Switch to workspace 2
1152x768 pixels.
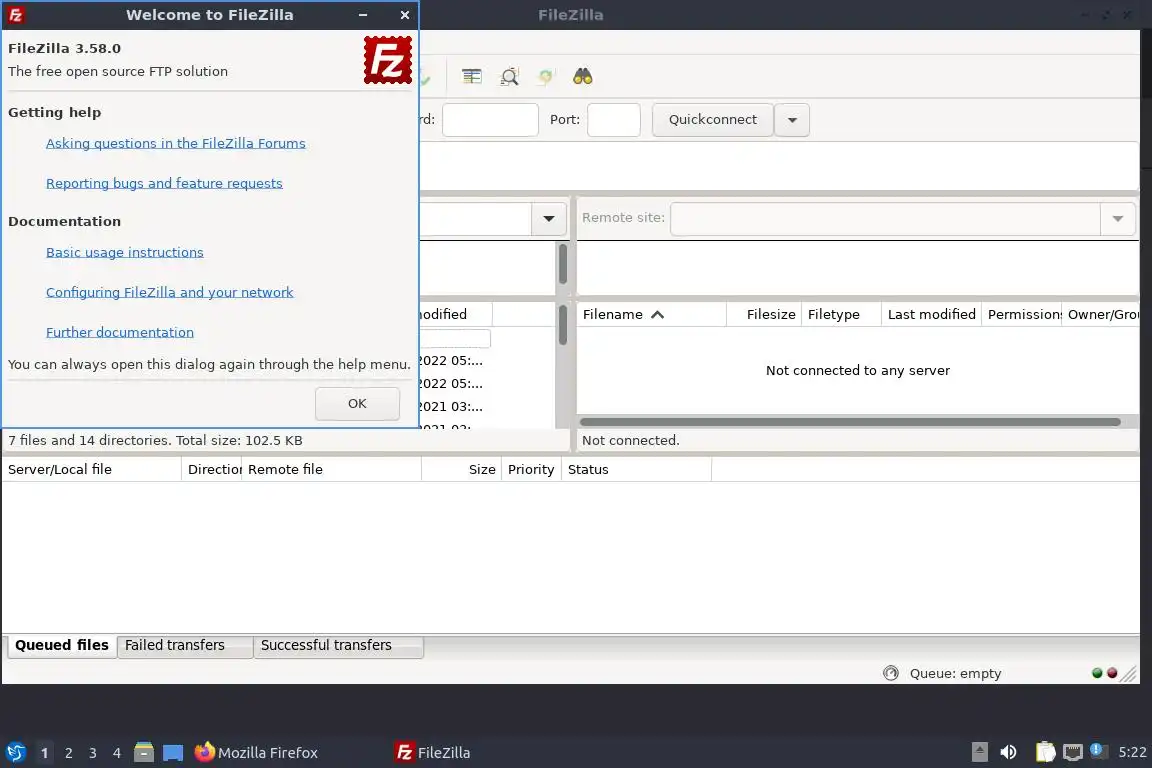coord(69,753)
